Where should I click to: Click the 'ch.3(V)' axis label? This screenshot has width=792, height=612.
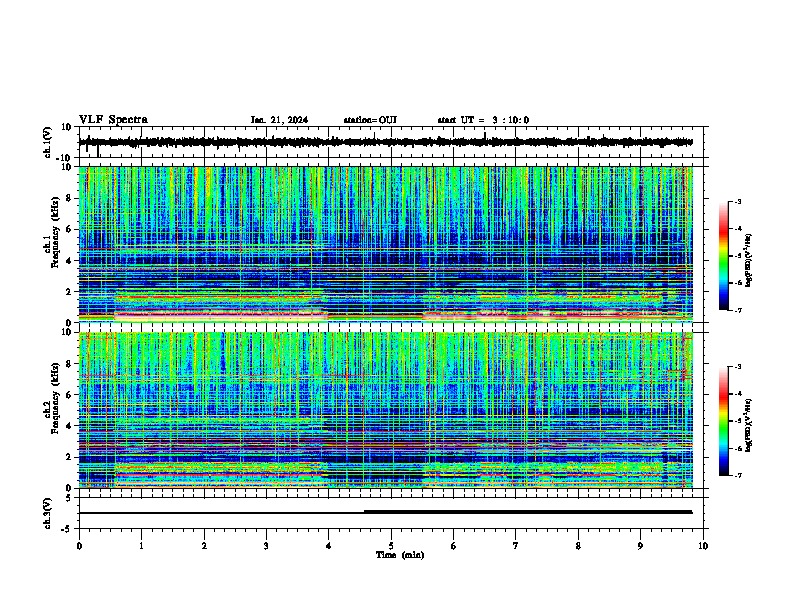point(48,513)
